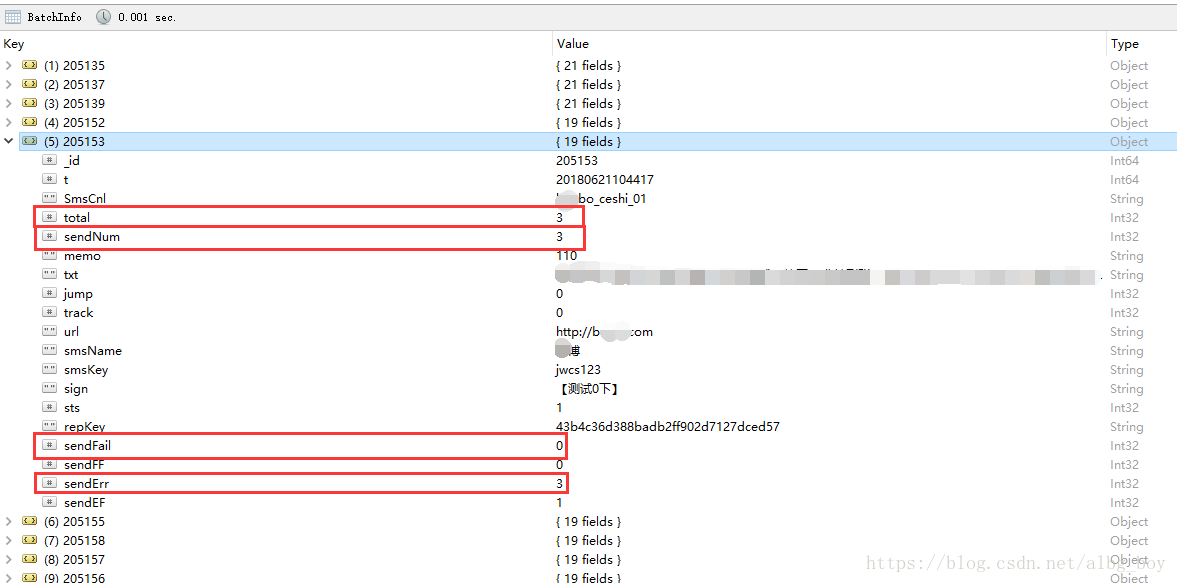The image size is (1177, 583).
Task: Collapse document (5) 205153
Action: coord(9,141)
